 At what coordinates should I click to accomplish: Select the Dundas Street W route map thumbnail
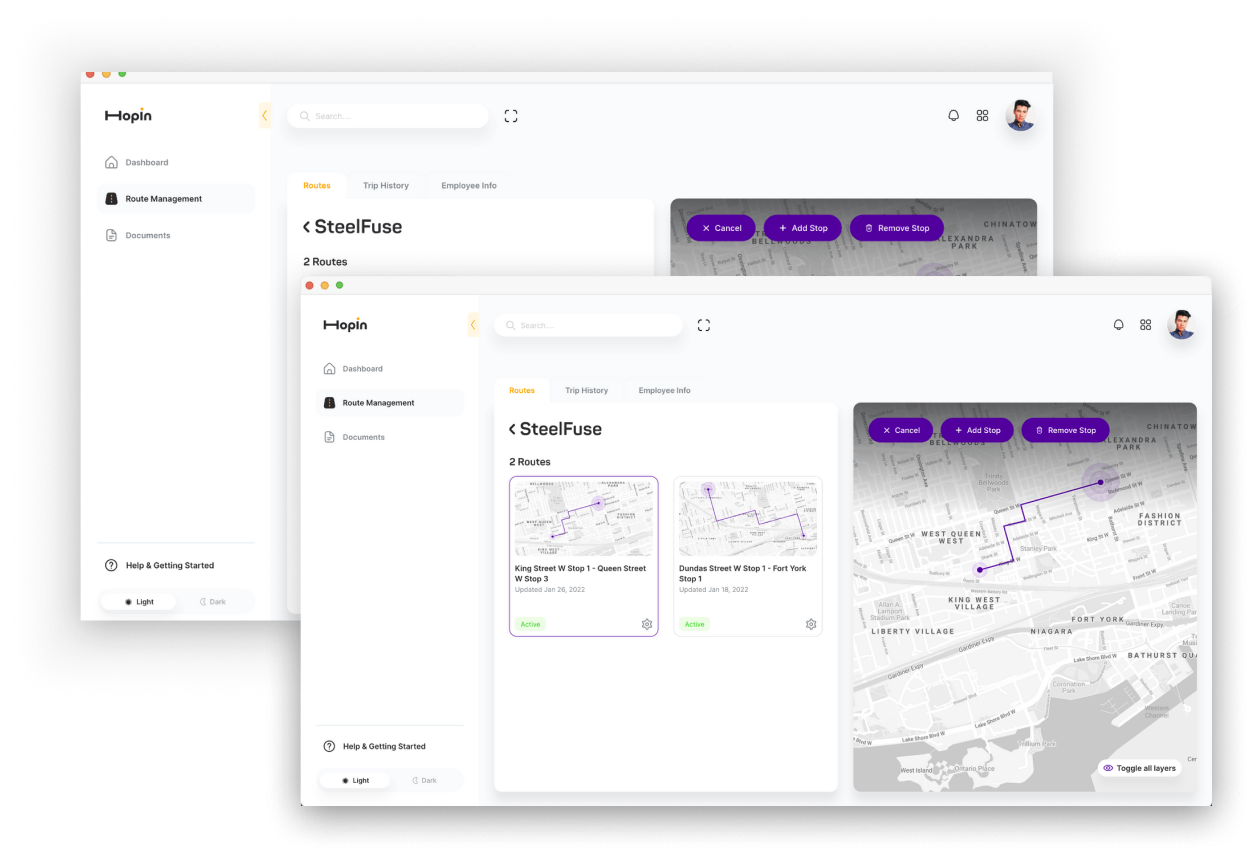click(x=747, y=517)
